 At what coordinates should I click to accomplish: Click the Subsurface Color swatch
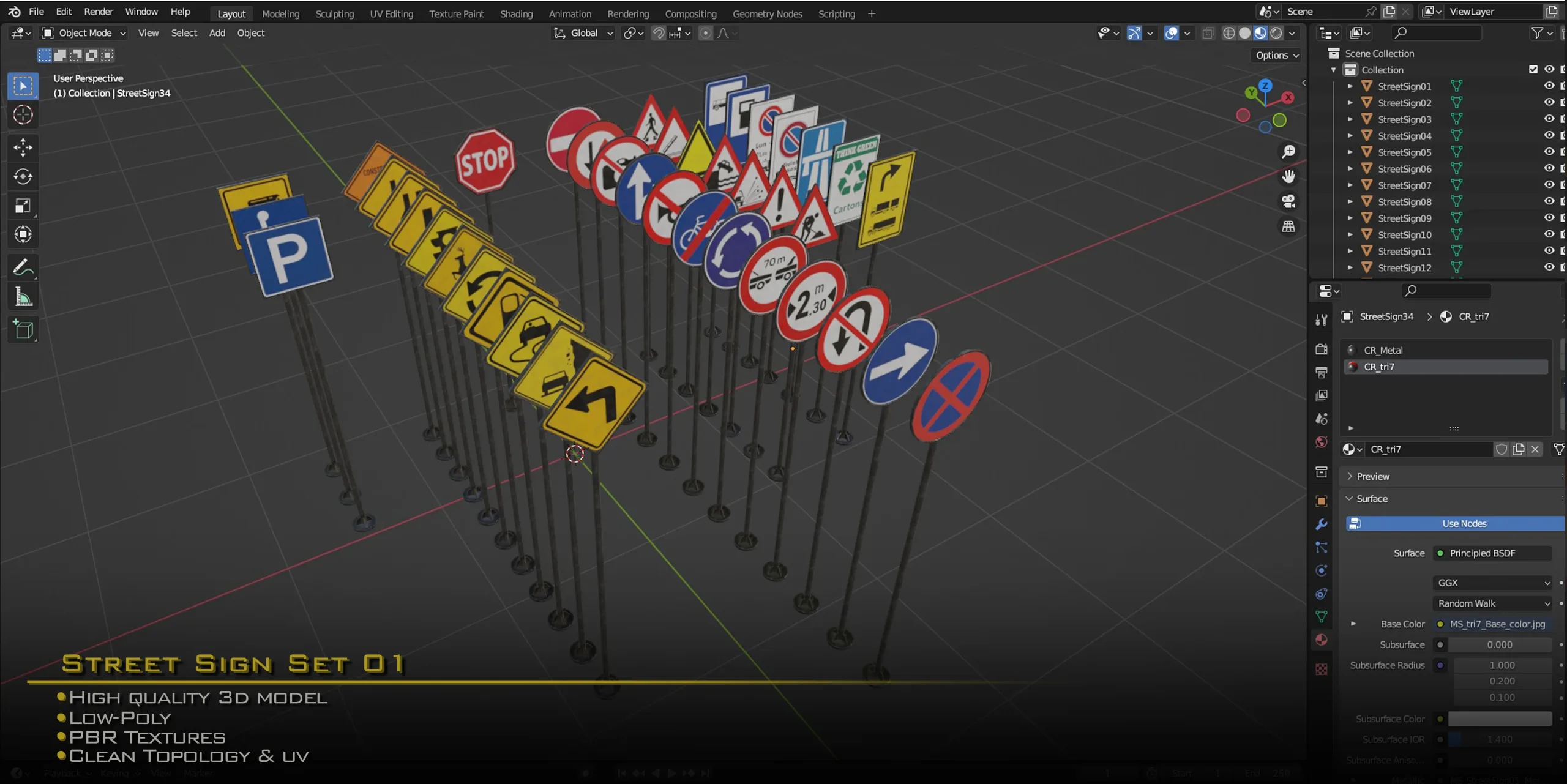1499,719
